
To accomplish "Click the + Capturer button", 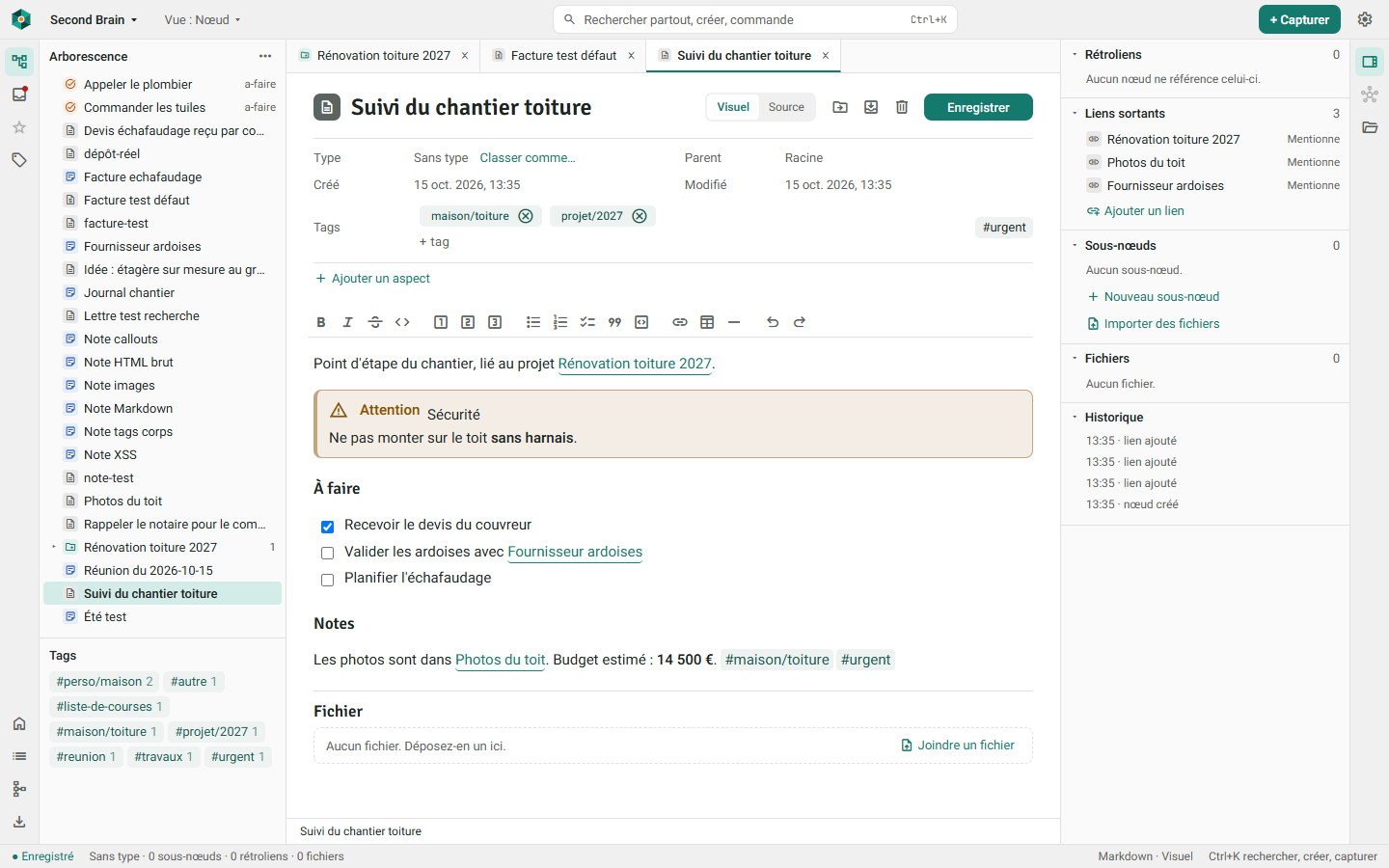I will pyautogui.click(x=1299, y=19).
